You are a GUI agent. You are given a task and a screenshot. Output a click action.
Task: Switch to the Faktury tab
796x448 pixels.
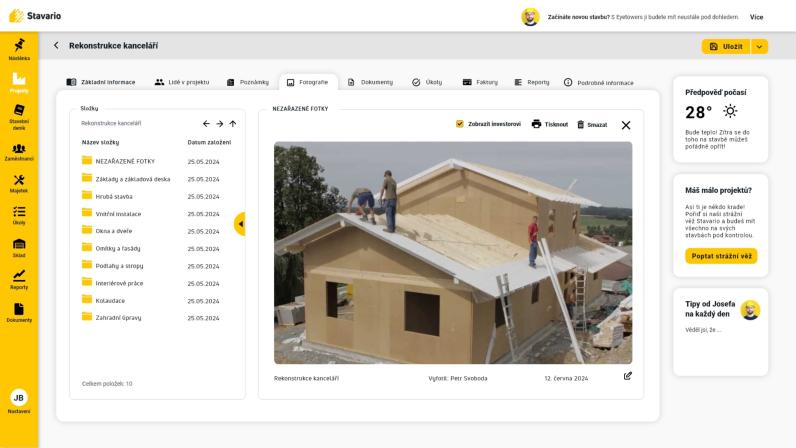click(x=480, y=82)
